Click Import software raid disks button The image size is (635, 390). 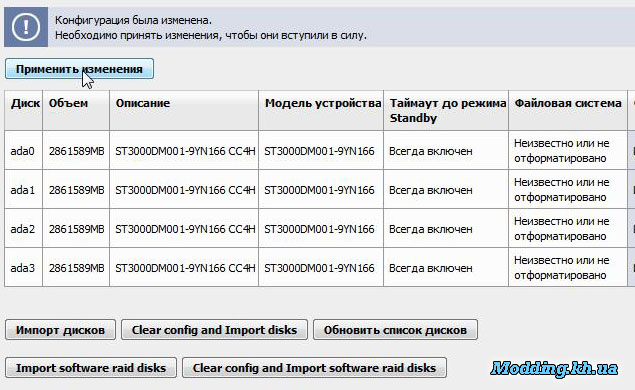coord(91,368)
